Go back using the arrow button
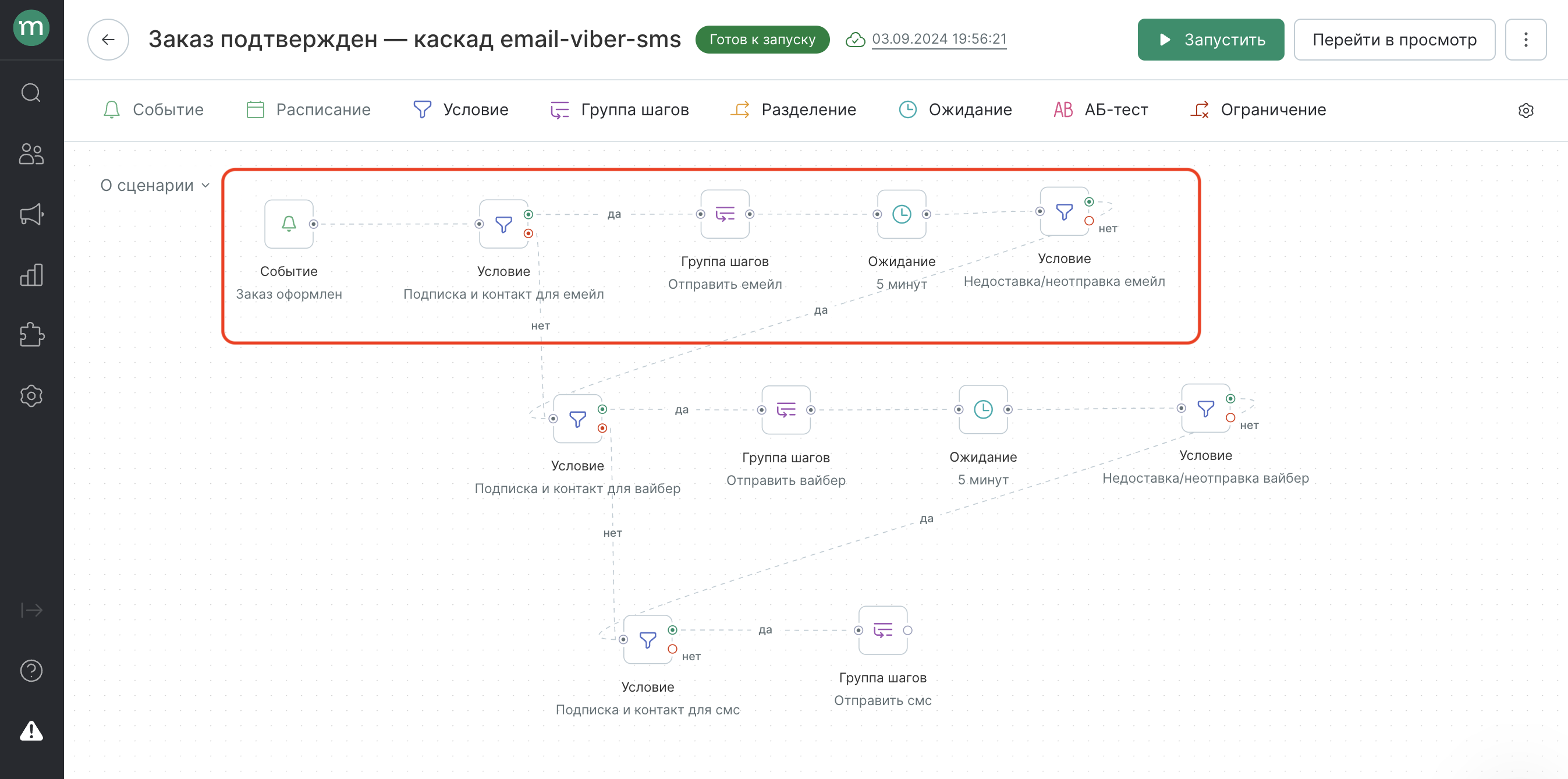The image size is (1568, 779). click(x=108, y=40)
